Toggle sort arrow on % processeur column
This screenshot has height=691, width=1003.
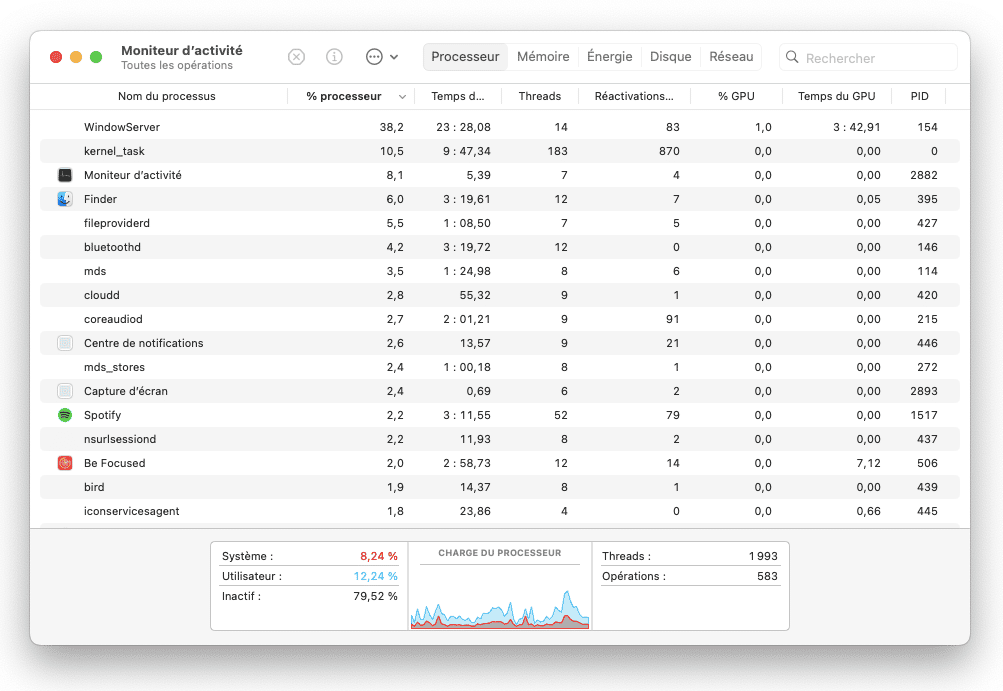[403, 97]
